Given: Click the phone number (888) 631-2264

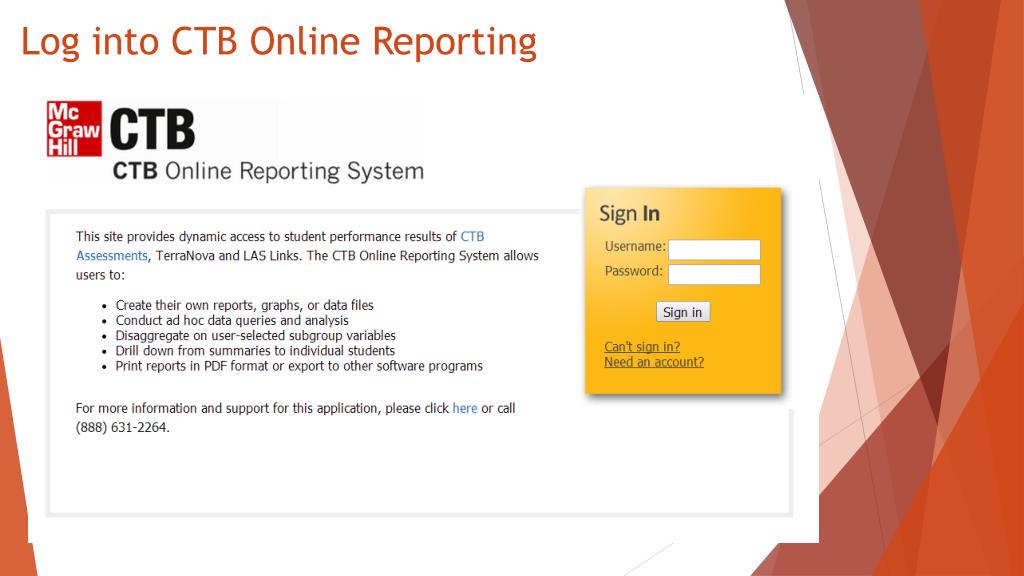Looking at the screenshot, I should 122,428.
